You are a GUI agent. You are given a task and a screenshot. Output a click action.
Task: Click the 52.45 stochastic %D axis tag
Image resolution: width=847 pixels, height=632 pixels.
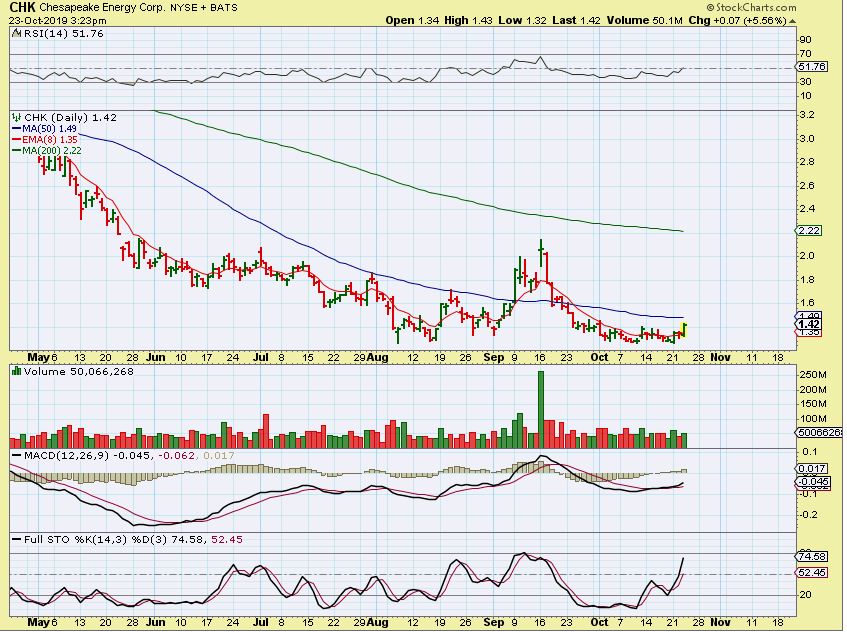812,572
